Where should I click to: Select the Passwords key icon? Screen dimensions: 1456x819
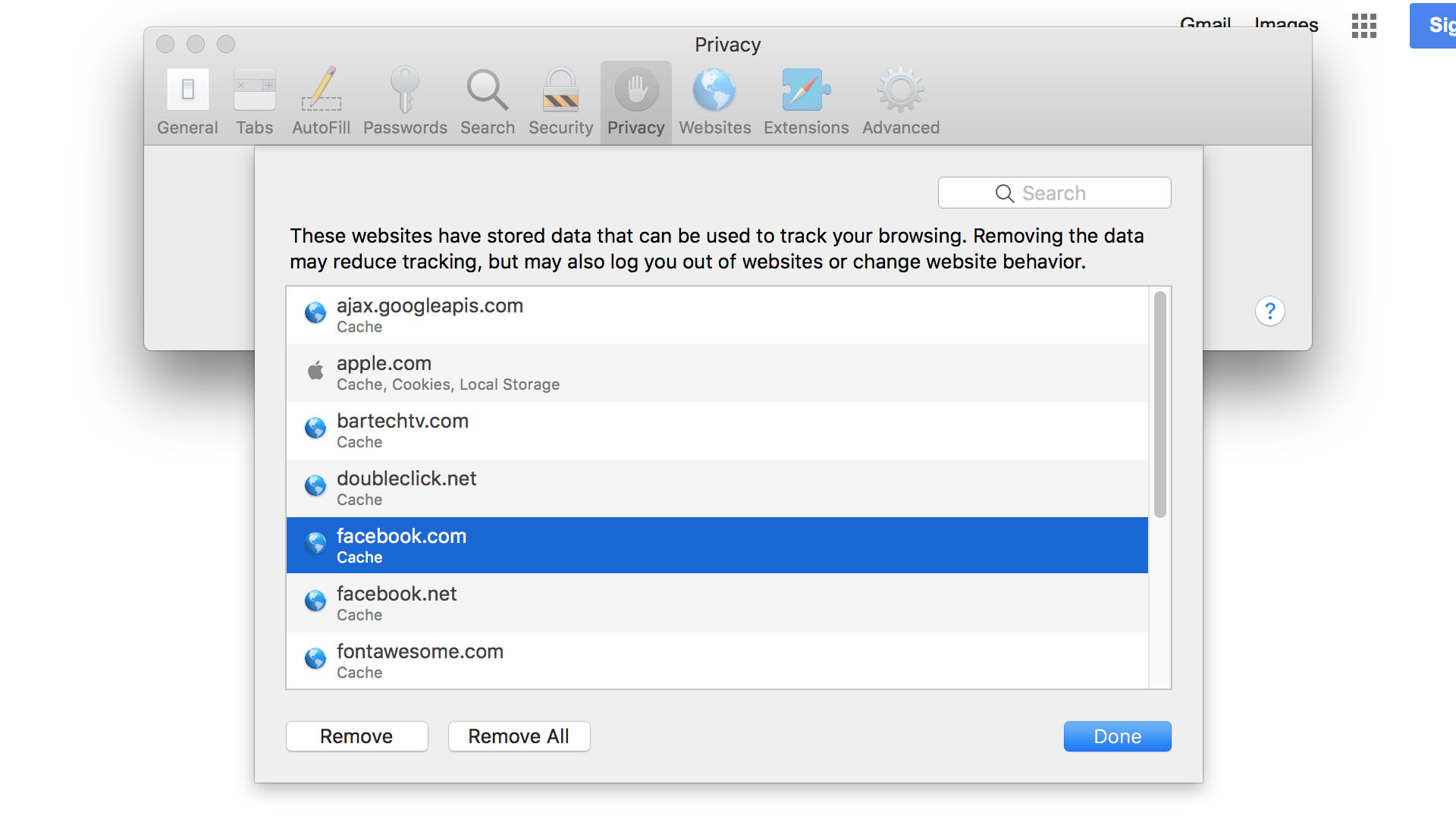point(405,99)
